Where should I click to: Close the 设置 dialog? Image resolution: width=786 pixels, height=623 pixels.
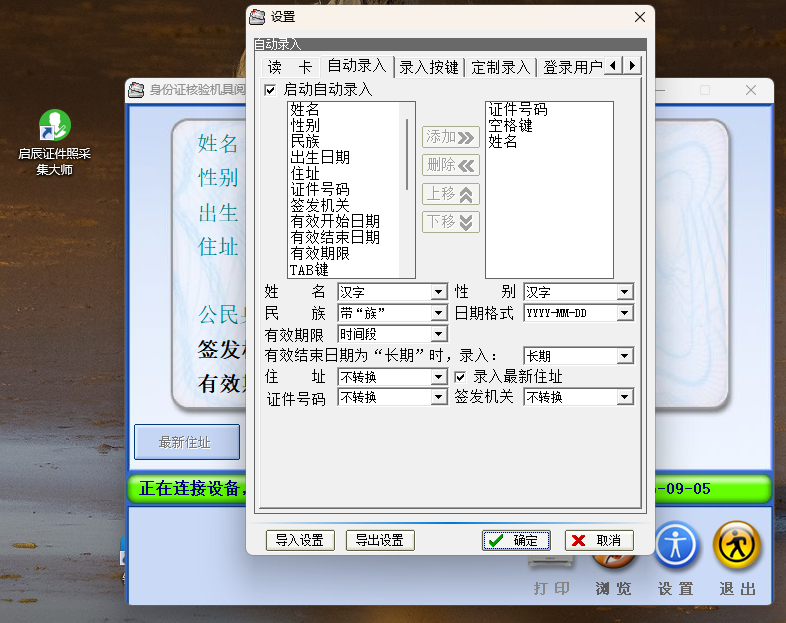640,17
